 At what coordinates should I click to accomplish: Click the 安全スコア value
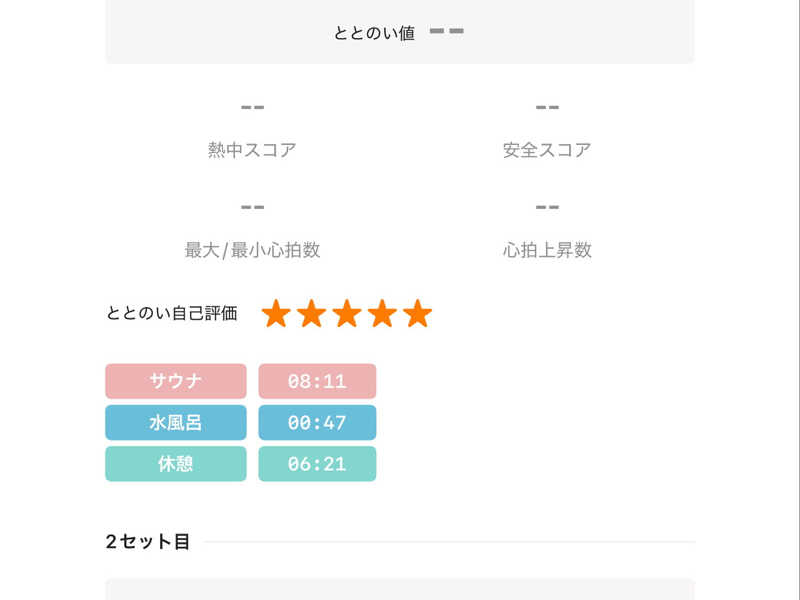pyautogui.click(x=547, y=107)
